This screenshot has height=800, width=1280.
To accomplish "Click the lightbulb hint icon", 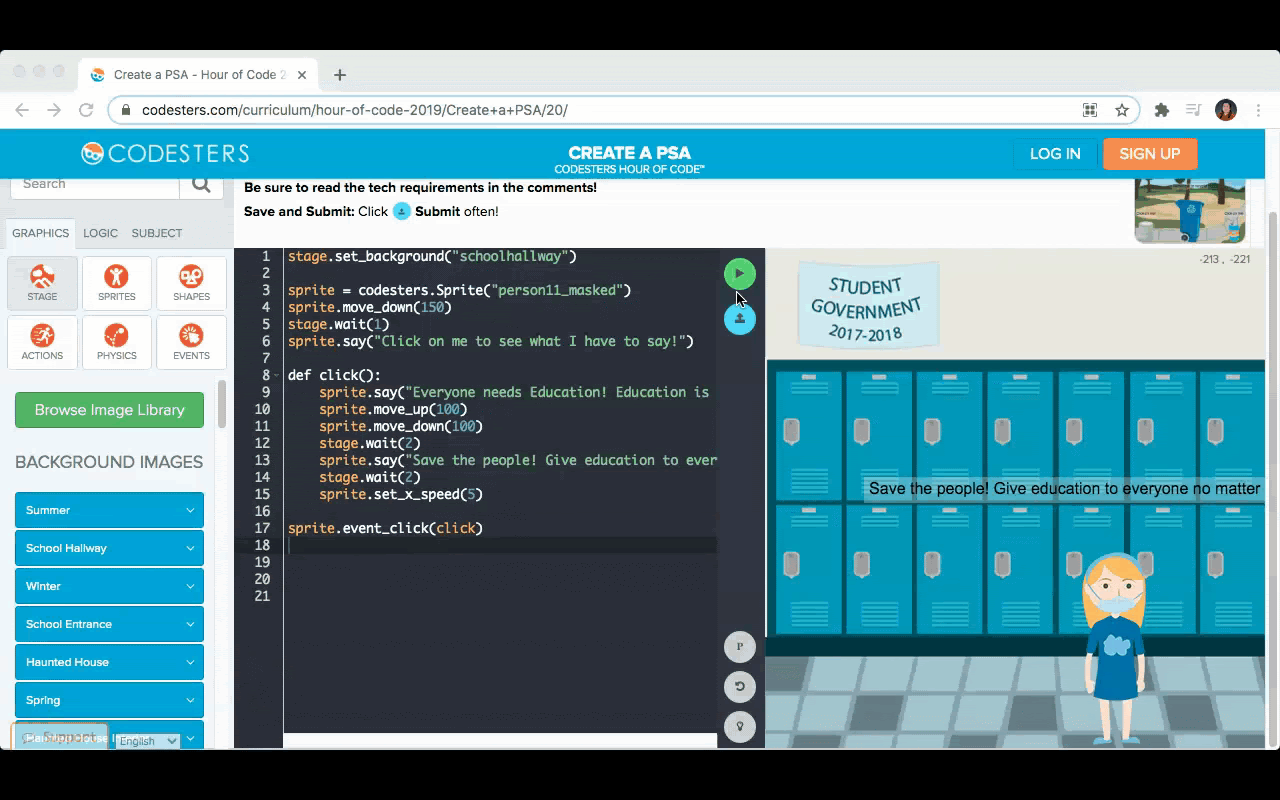I will coord(739,727).
